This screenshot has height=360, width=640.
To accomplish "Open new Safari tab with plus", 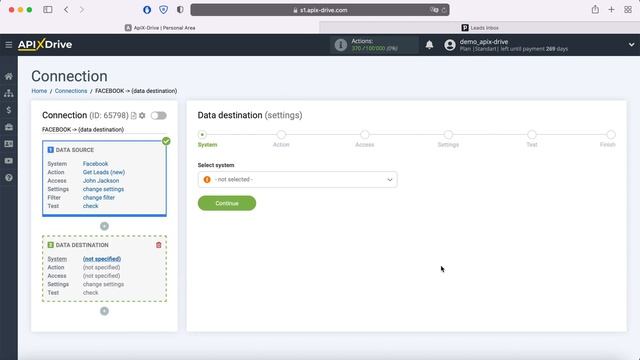I will pyautogui.click(x=611, y=10).
